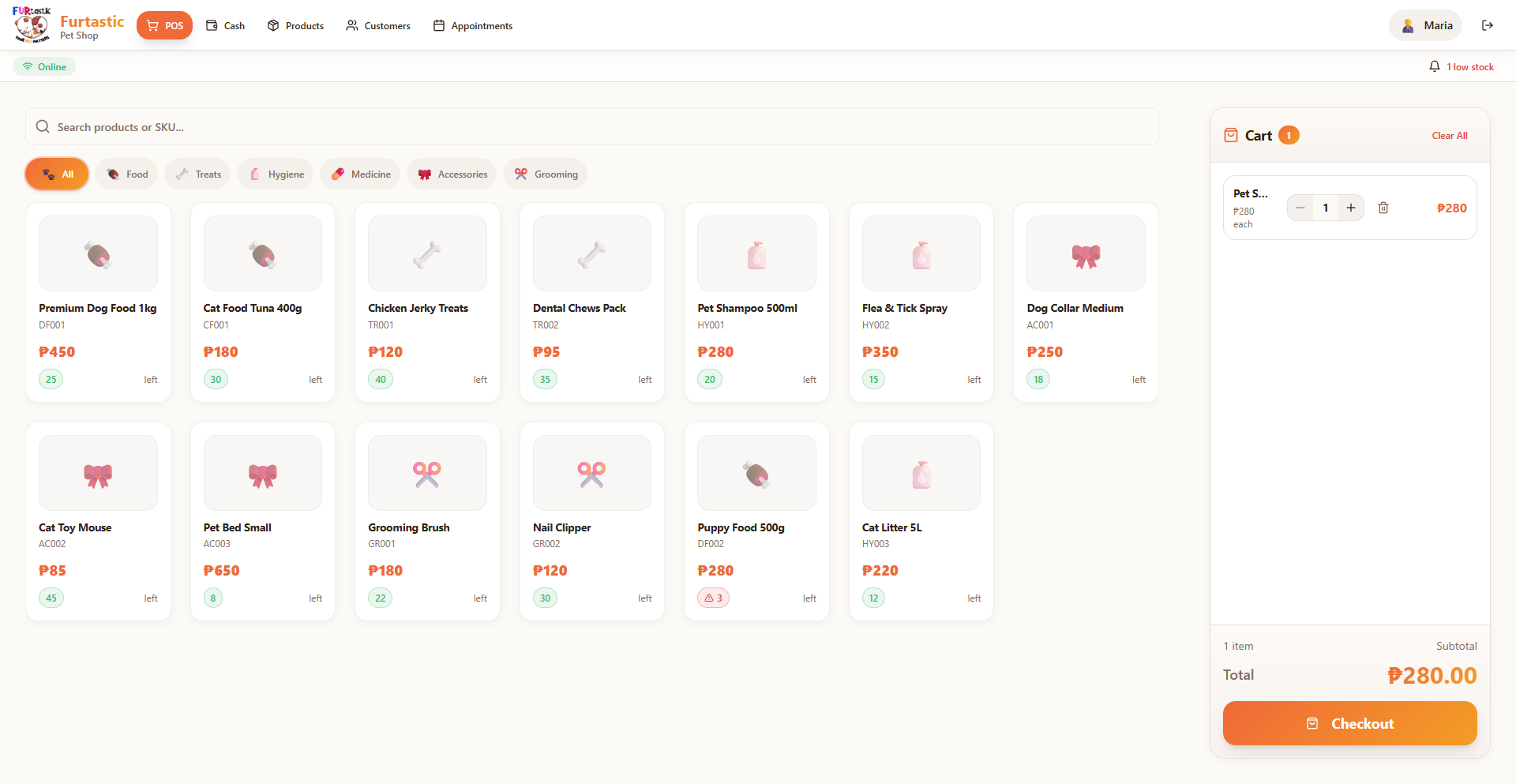
Task: Delete Pet Shampoo from cart with trash icon
Action: (1383, 208)
